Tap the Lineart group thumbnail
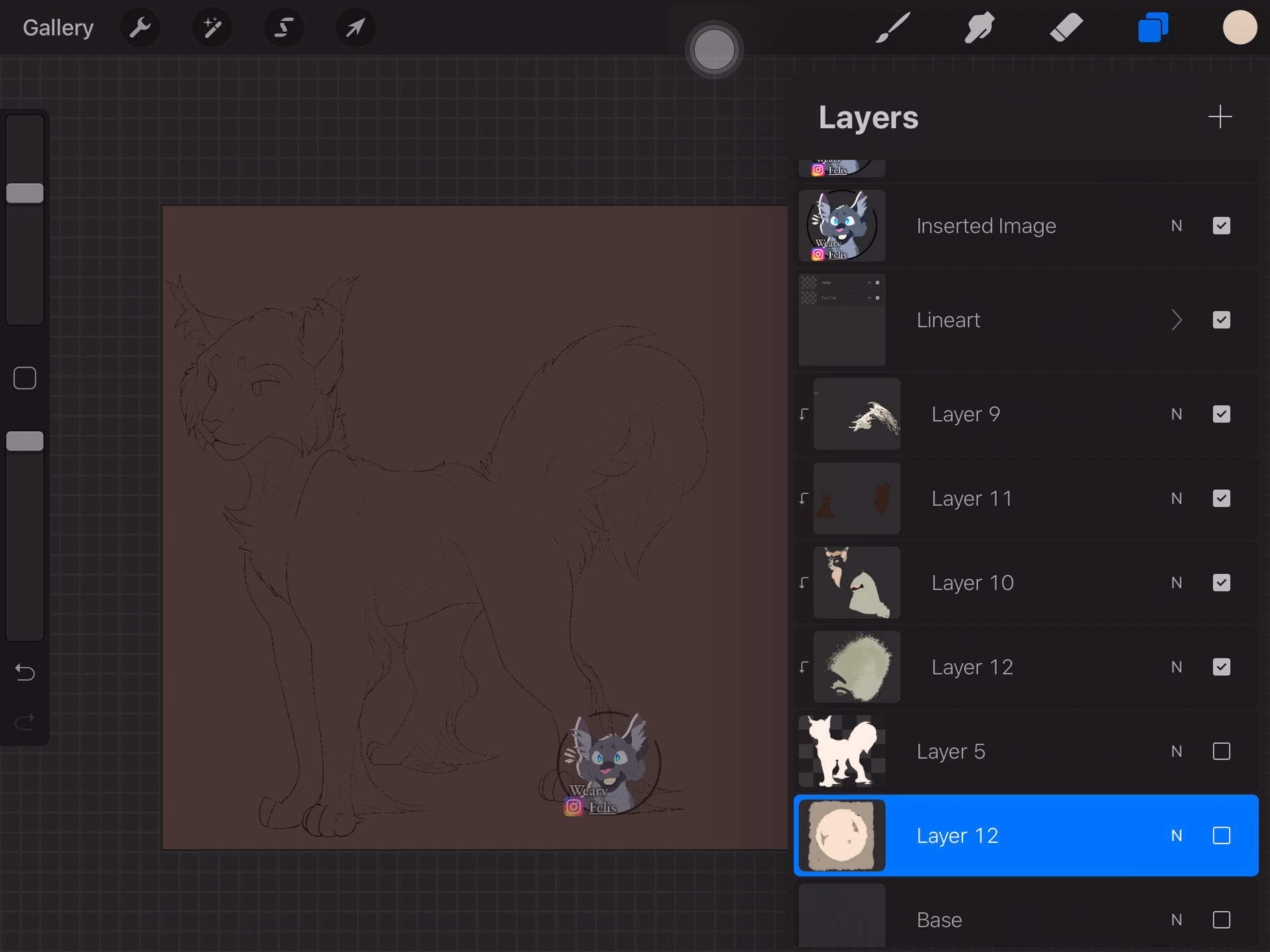Image resolution: width=1270 pixels, height=952 pixels. pos(841,320)
